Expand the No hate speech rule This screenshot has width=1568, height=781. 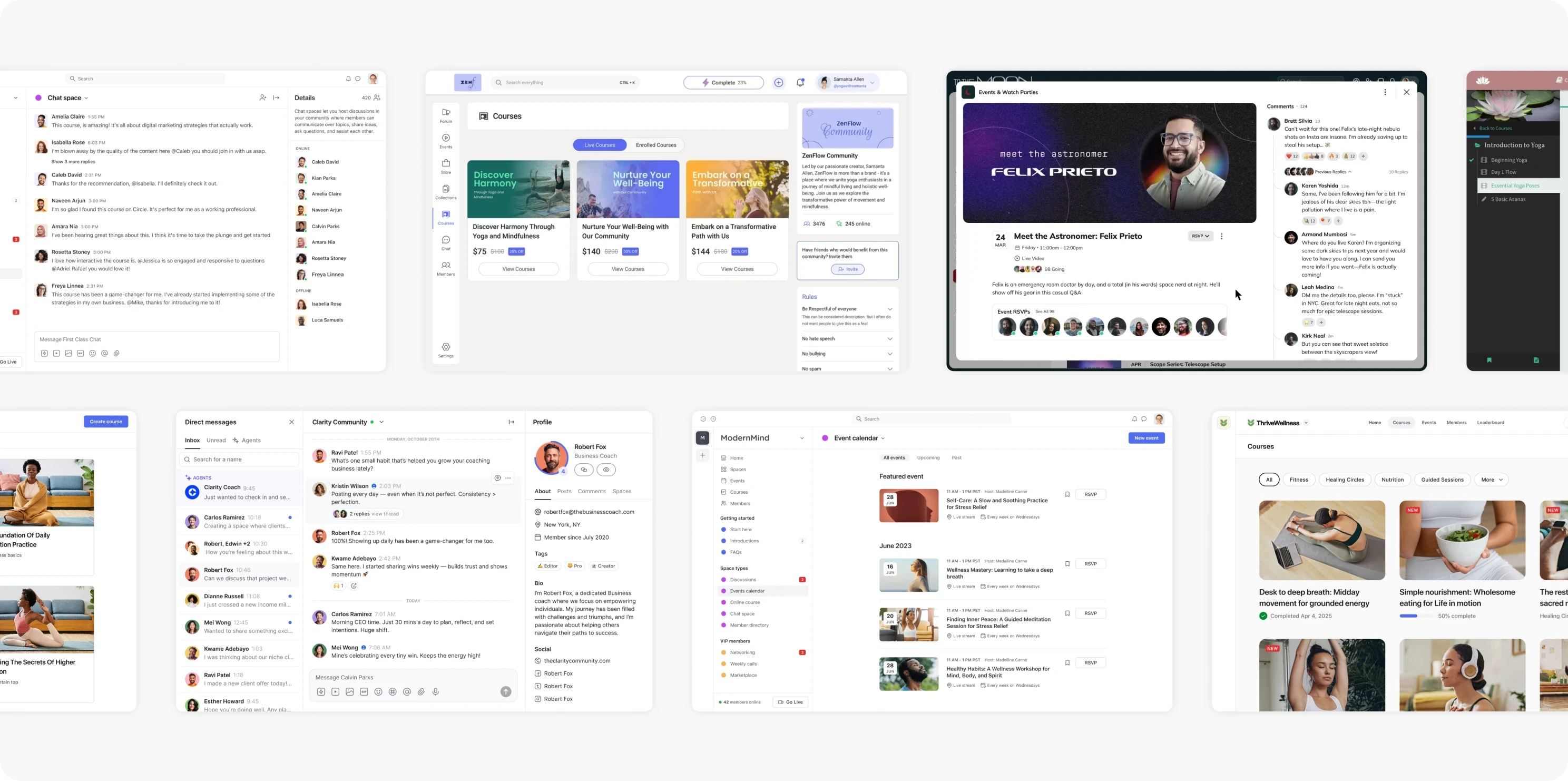(889, 339)
